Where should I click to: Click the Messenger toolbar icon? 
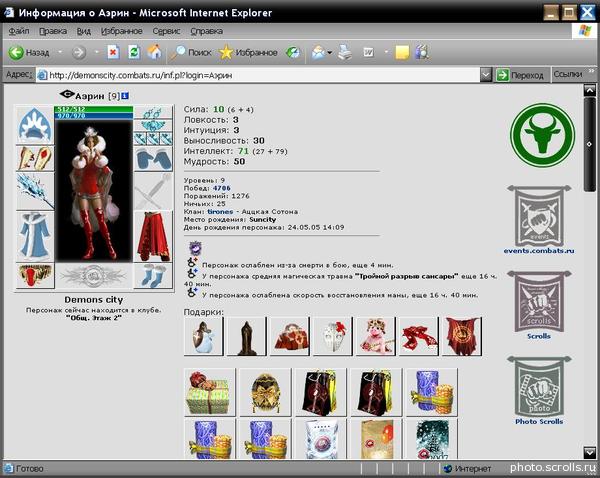coord(422,52)
